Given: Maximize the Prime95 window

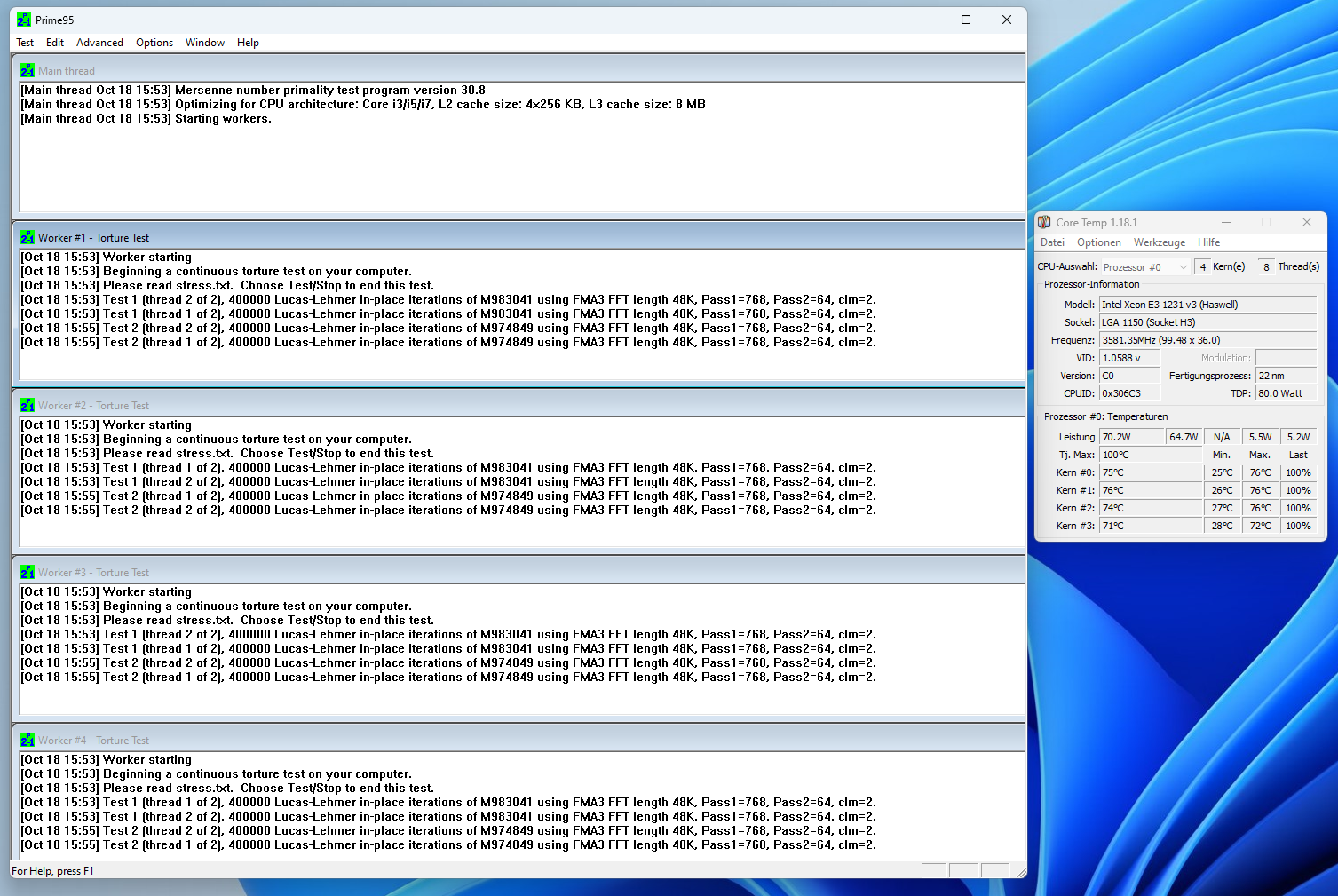Looking at the screenshot, I should pos(966,20).
